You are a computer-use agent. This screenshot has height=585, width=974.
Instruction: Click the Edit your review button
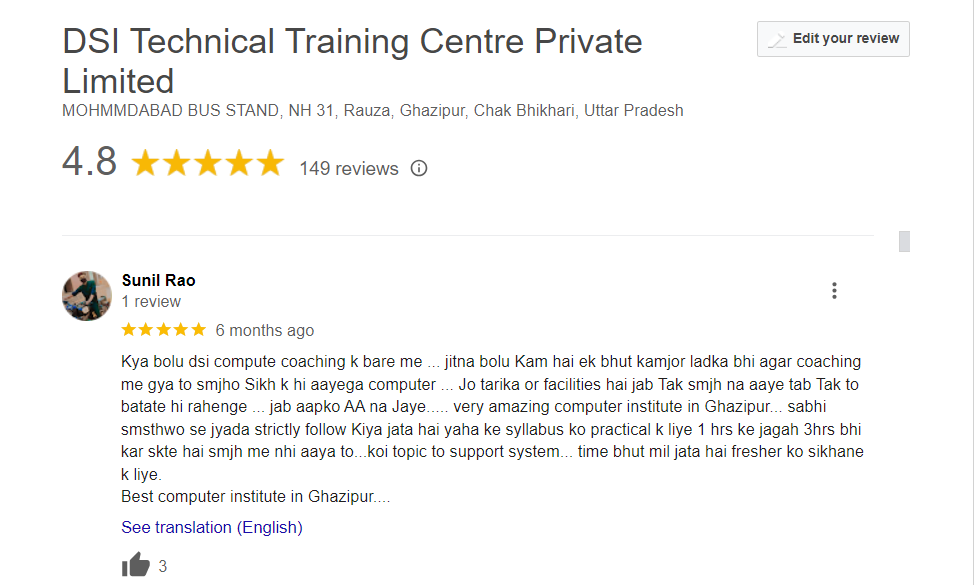click(x=833, y=39)
